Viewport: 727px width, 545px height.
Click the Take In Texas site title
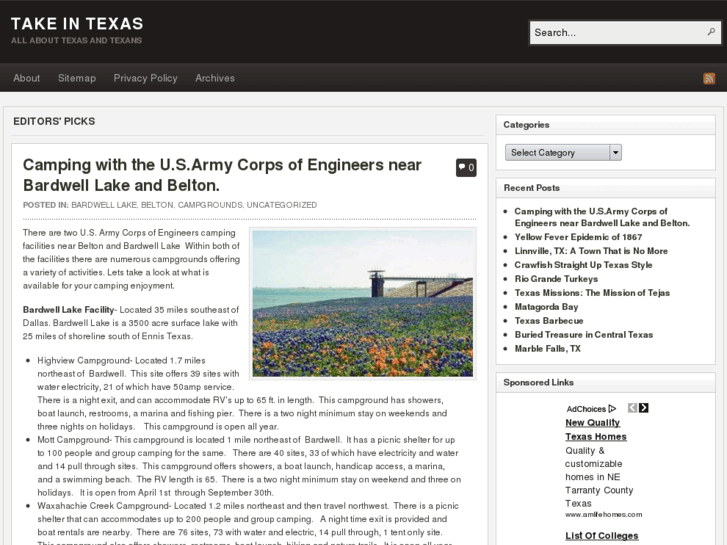click(x=77, y=24)
